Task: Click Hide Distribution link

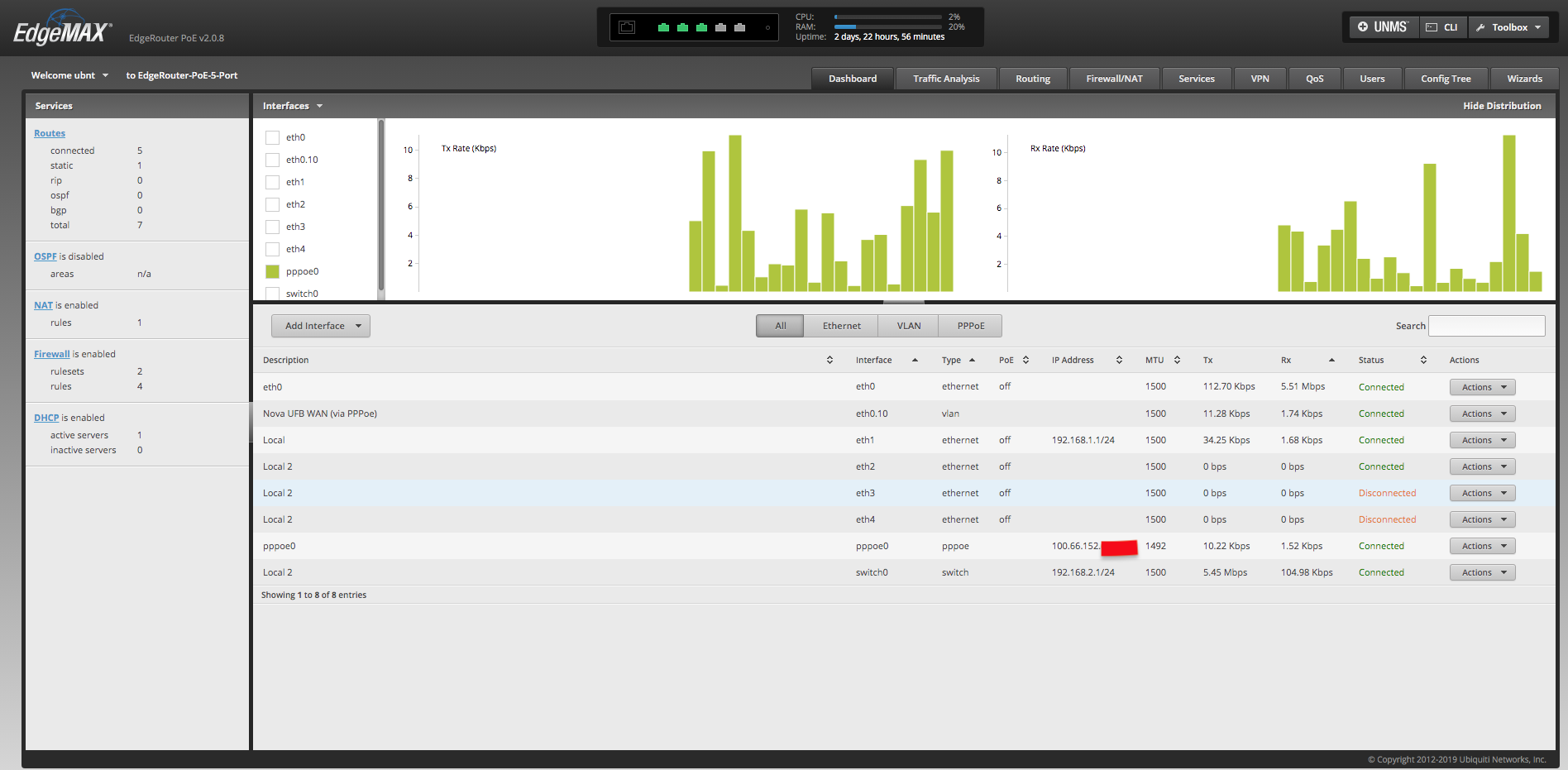Action: coord(1502,106)
